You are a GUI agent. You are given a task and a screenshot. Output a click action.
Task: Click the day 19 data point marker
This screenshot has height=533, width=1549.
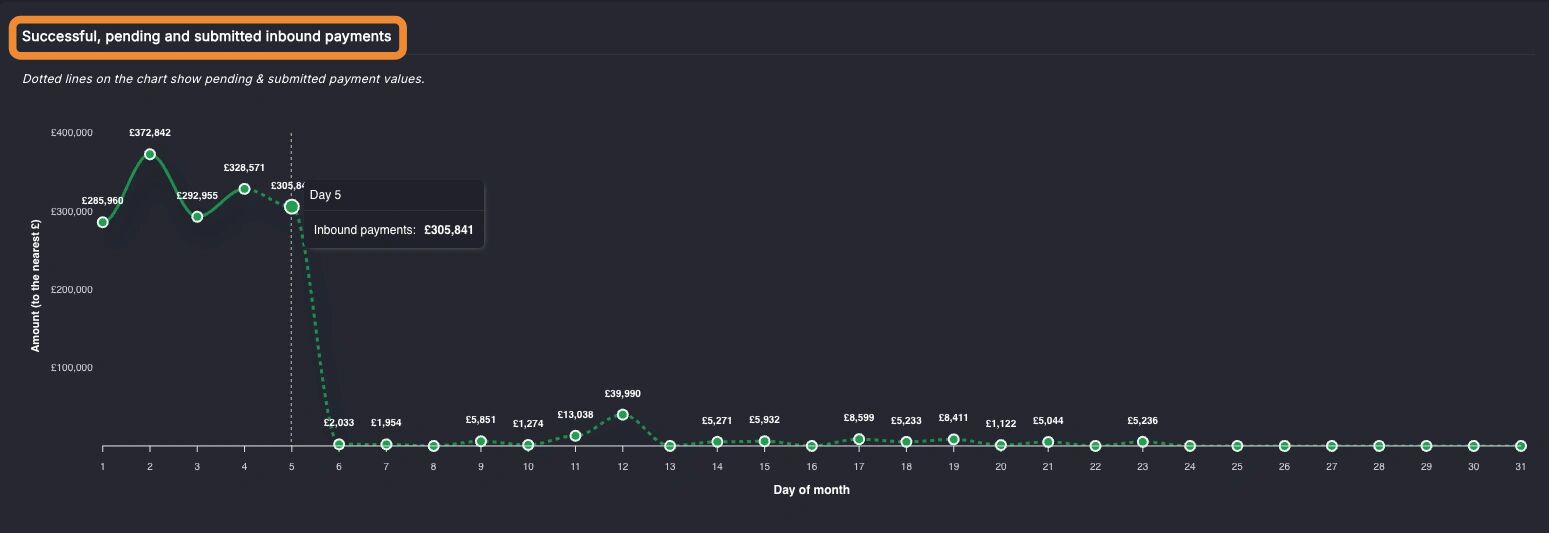click(953, 439)
